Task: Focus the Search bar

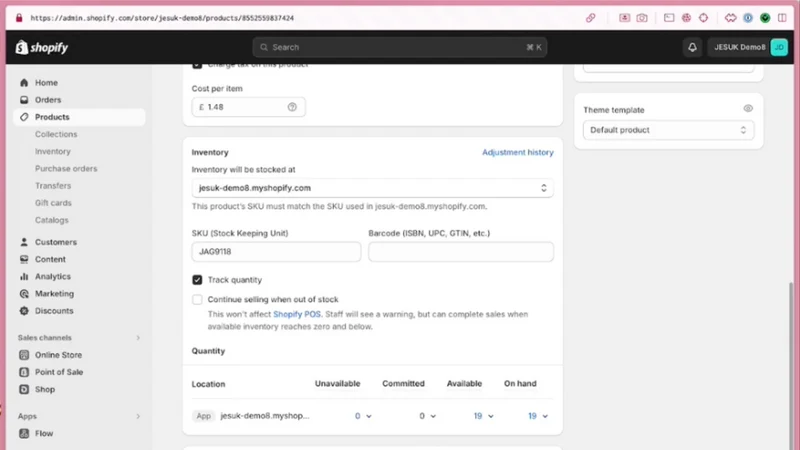Action: coord(399,47)
